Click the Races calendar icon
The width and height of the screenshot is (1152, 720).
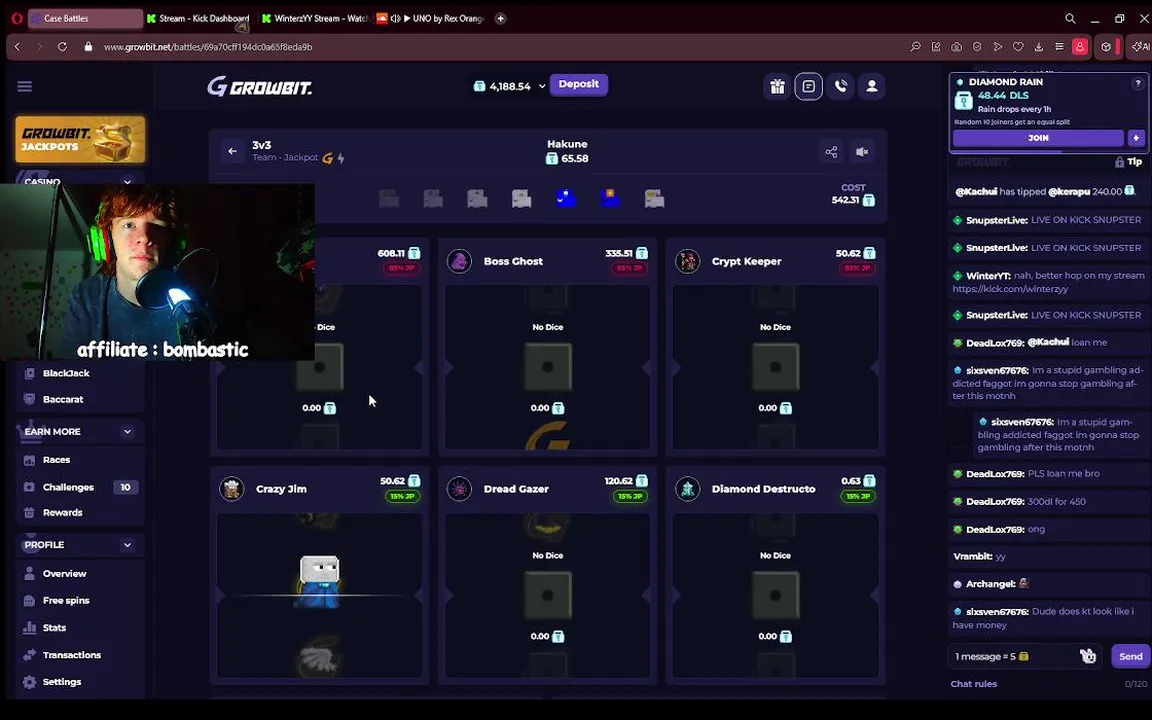click(x=29, y=460)
